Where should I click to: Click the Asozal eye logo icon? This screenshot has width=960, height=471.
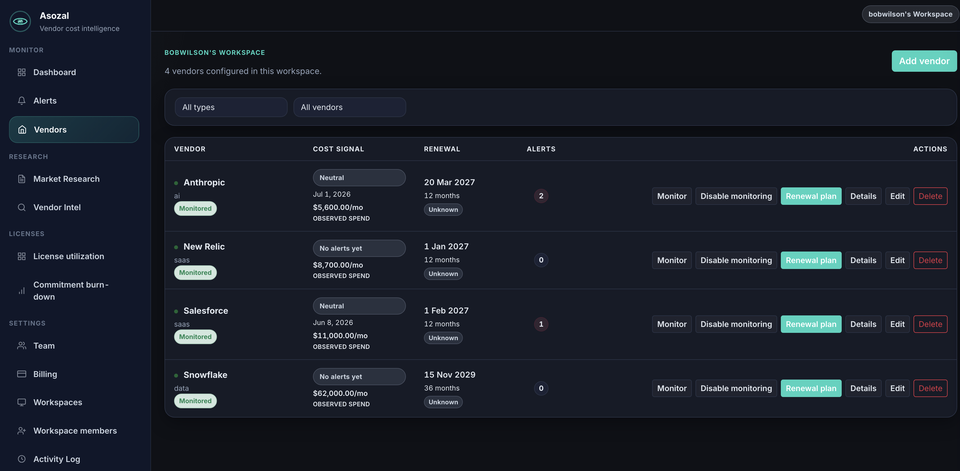20,21
